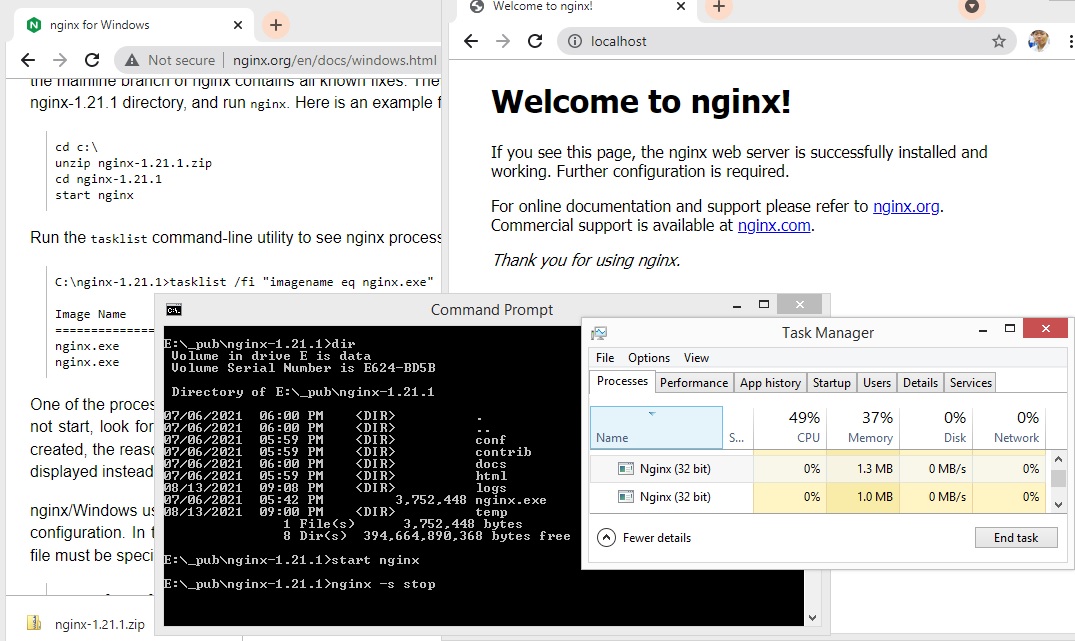1075x641 pixels.
Task: Open the Chrome profile avatar
Action: point(1039,41)
